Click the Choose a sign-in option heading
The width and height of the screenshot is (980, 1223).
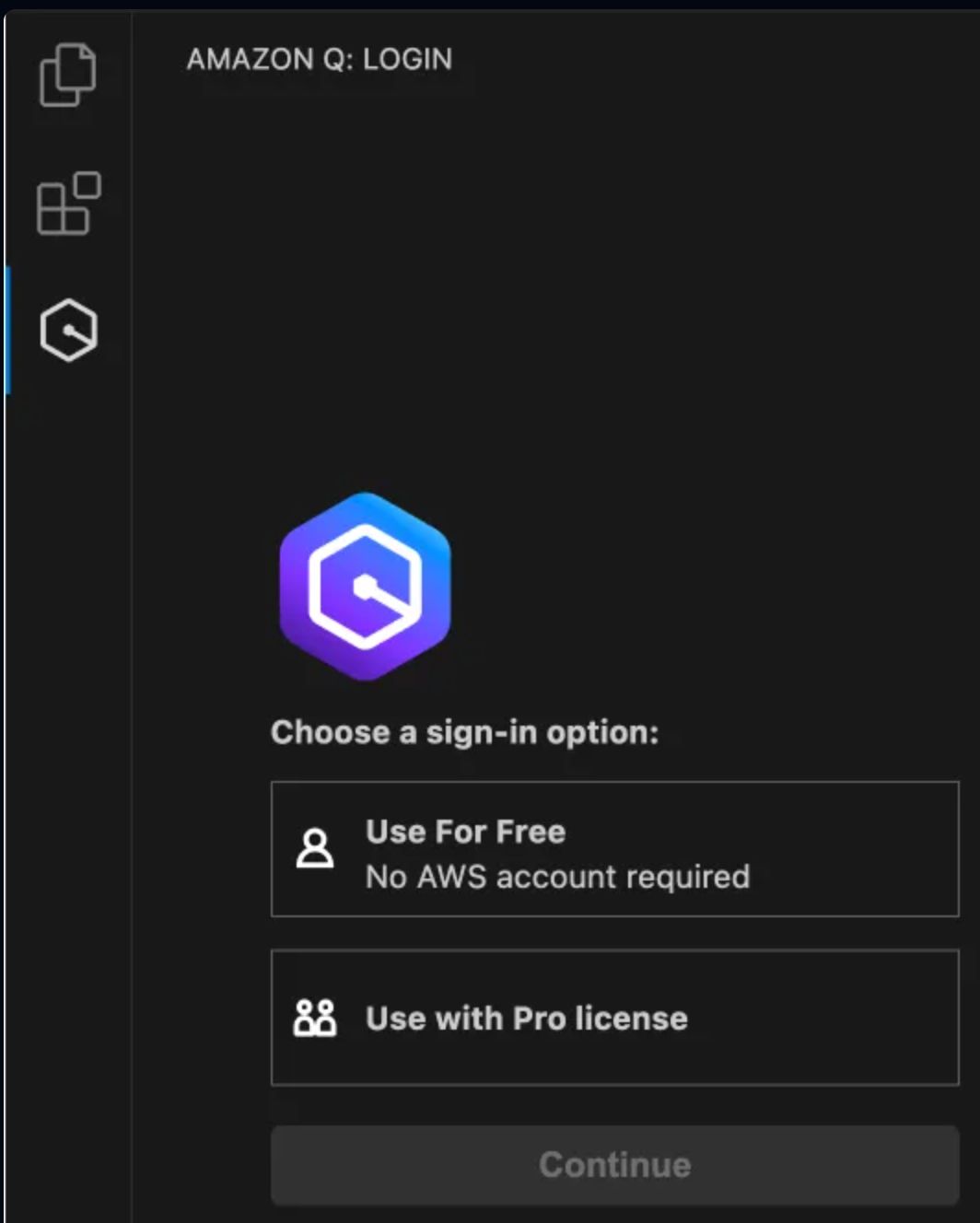pyautogui.click(x=464, y=732)
